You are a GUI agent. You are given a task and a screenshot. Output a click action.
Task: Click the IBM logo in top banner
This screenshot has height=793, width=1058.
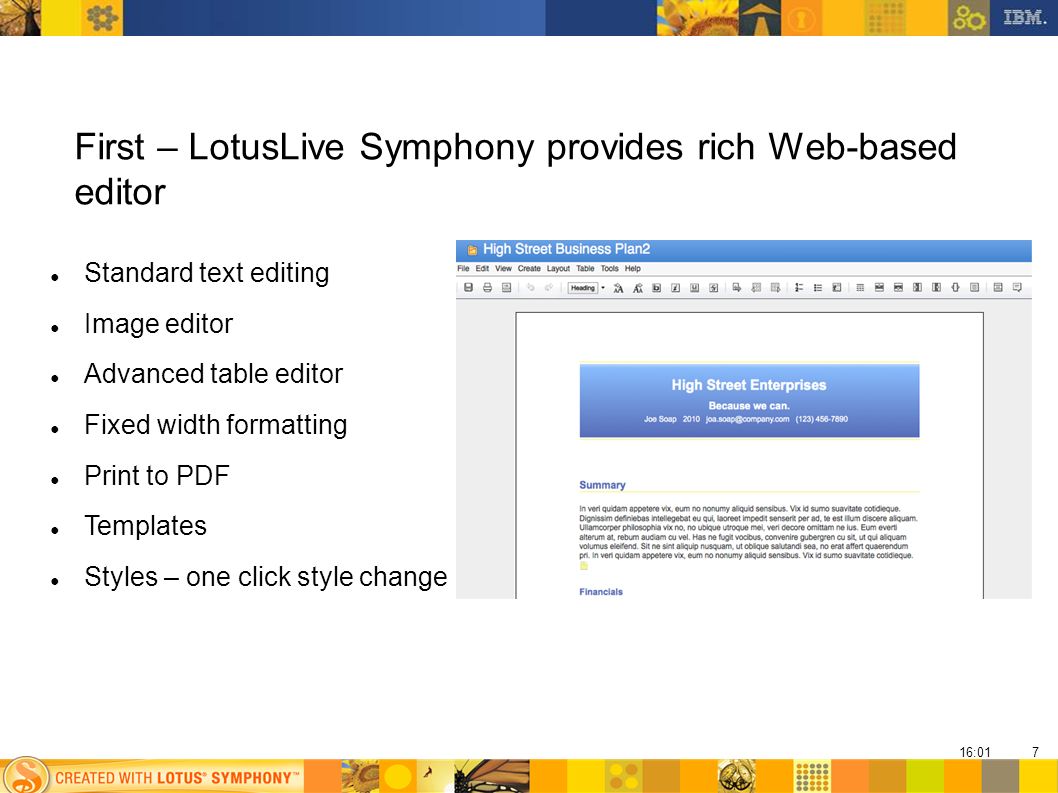point(1024,18)
